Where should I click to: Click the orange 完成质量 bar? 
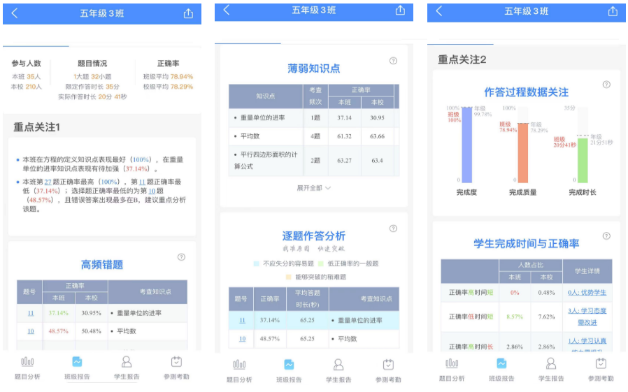click(x=523, y=153)
